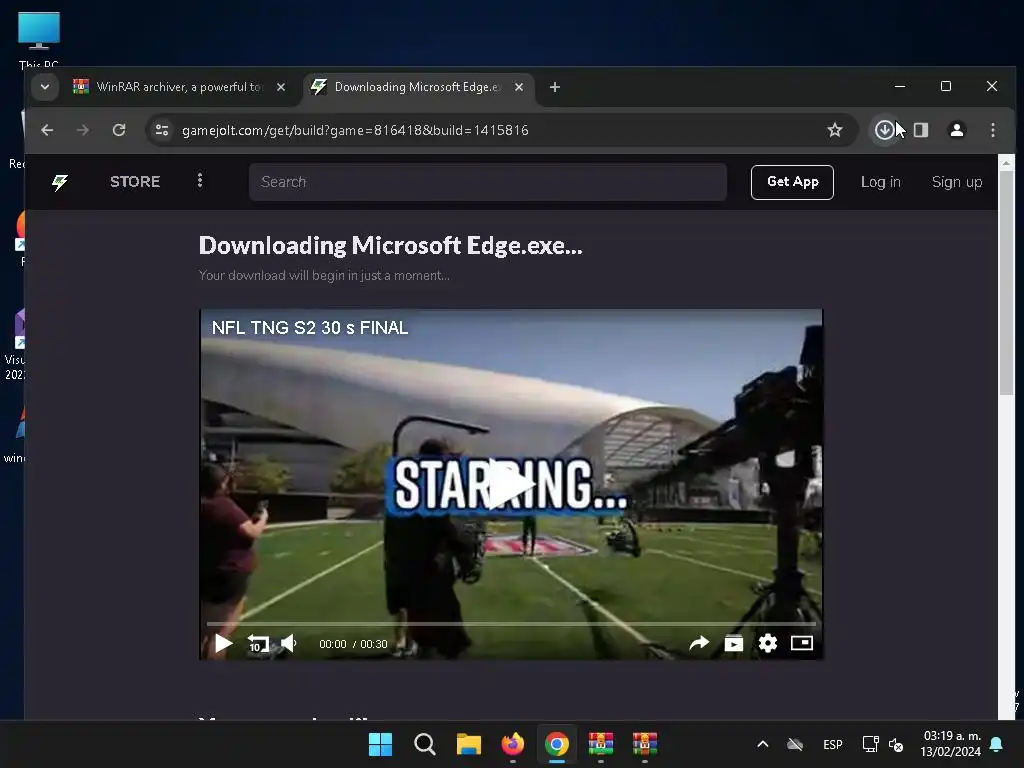Image resolution: width=1024 pixels, height=768 pixels.
Task: Open a new browser tab
Action: coord(554,87)
